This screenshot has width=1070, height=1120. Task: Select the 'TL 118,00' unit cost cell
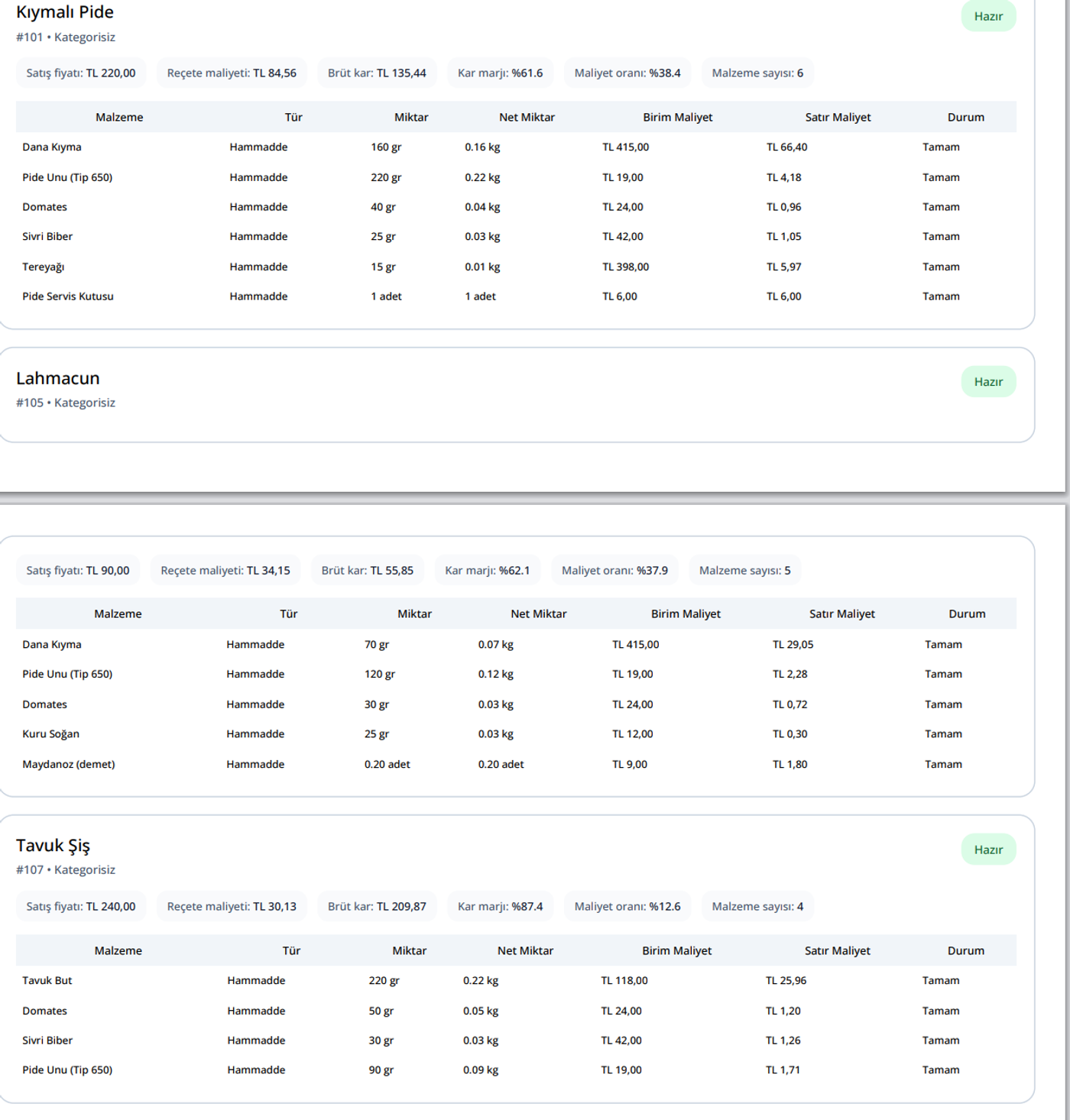click(624, 981)
